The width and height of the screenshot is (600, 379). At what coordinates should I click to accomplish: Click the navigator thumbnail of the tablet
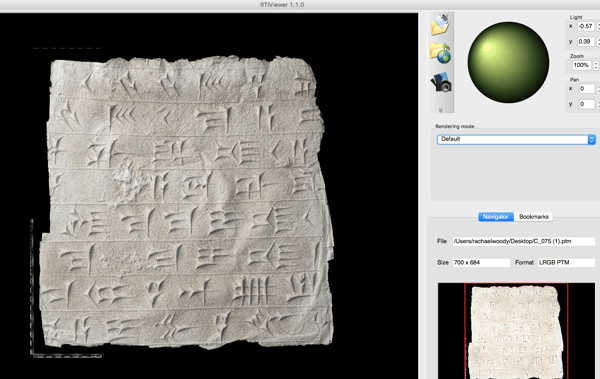[x=516, y=331]
